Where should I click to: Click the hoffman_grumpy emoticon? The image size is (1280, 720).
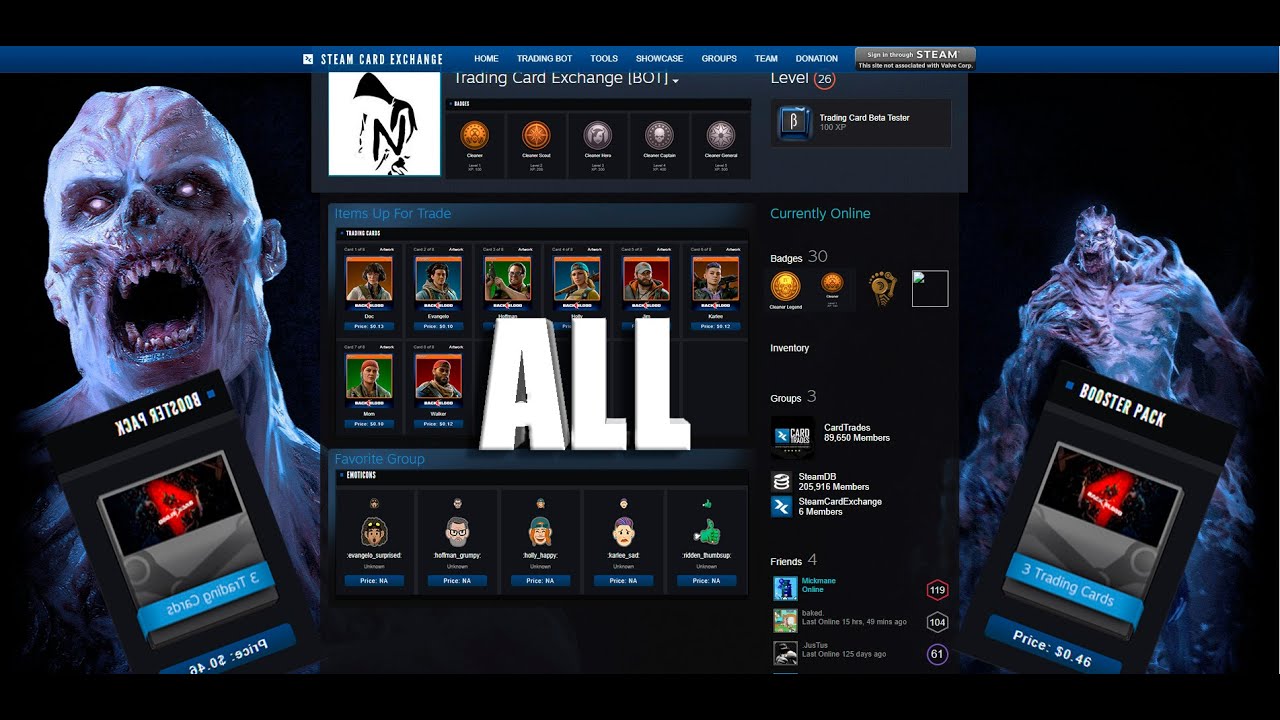pos(457,530)
